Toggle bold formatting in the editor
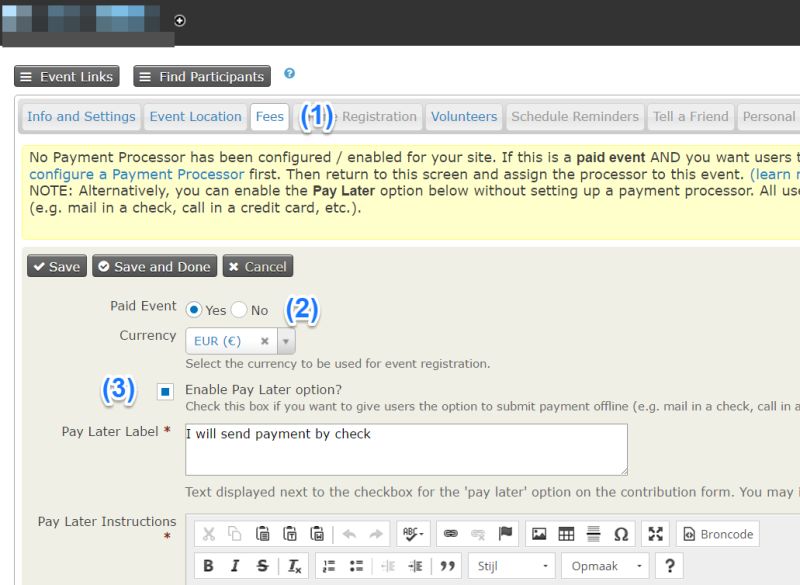The height and width of the screenshot is (585, 800). pos(209,566)
